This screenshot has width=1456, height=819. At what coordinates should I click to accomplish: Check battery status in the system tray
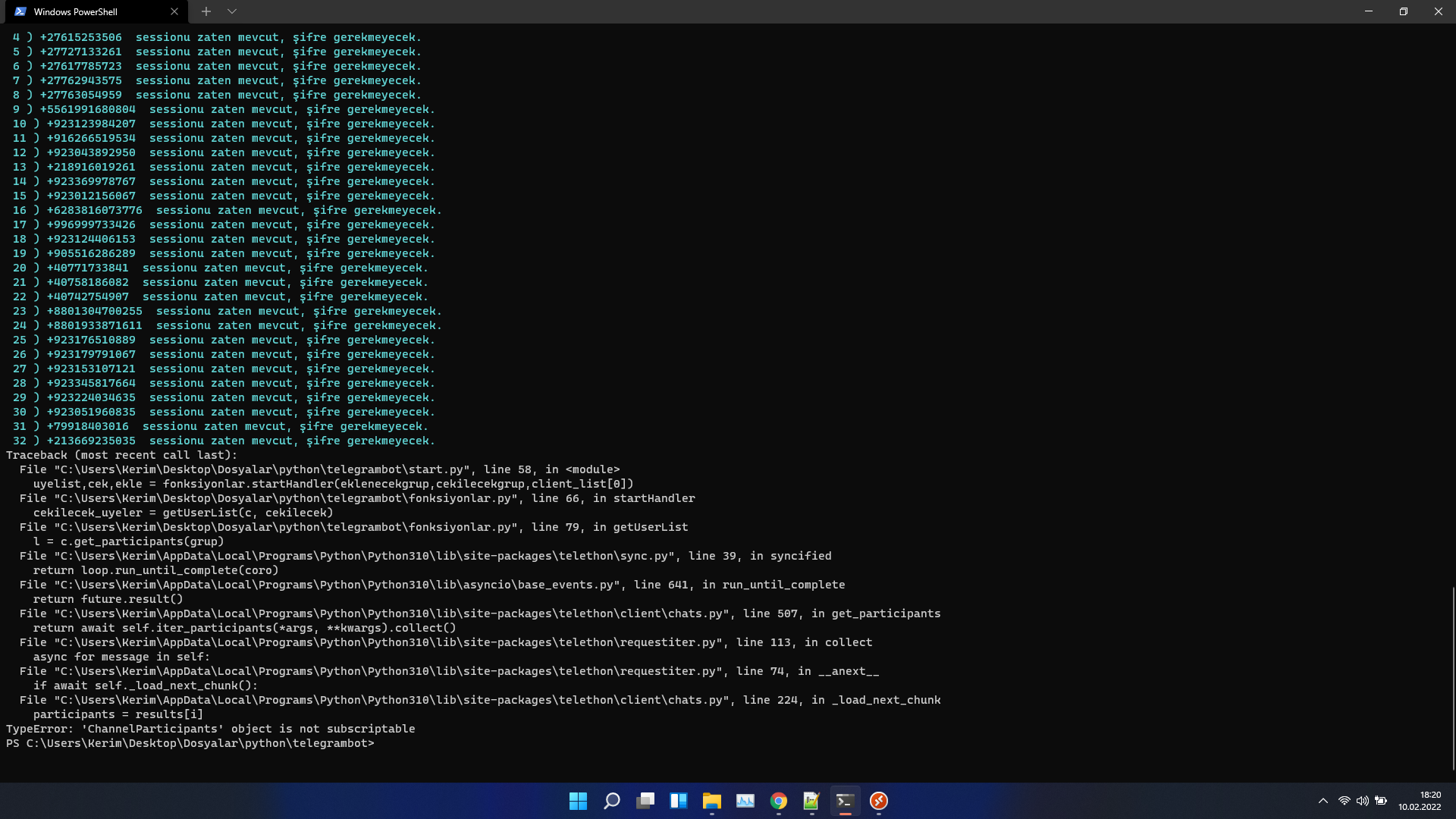tap(1382, 800)
